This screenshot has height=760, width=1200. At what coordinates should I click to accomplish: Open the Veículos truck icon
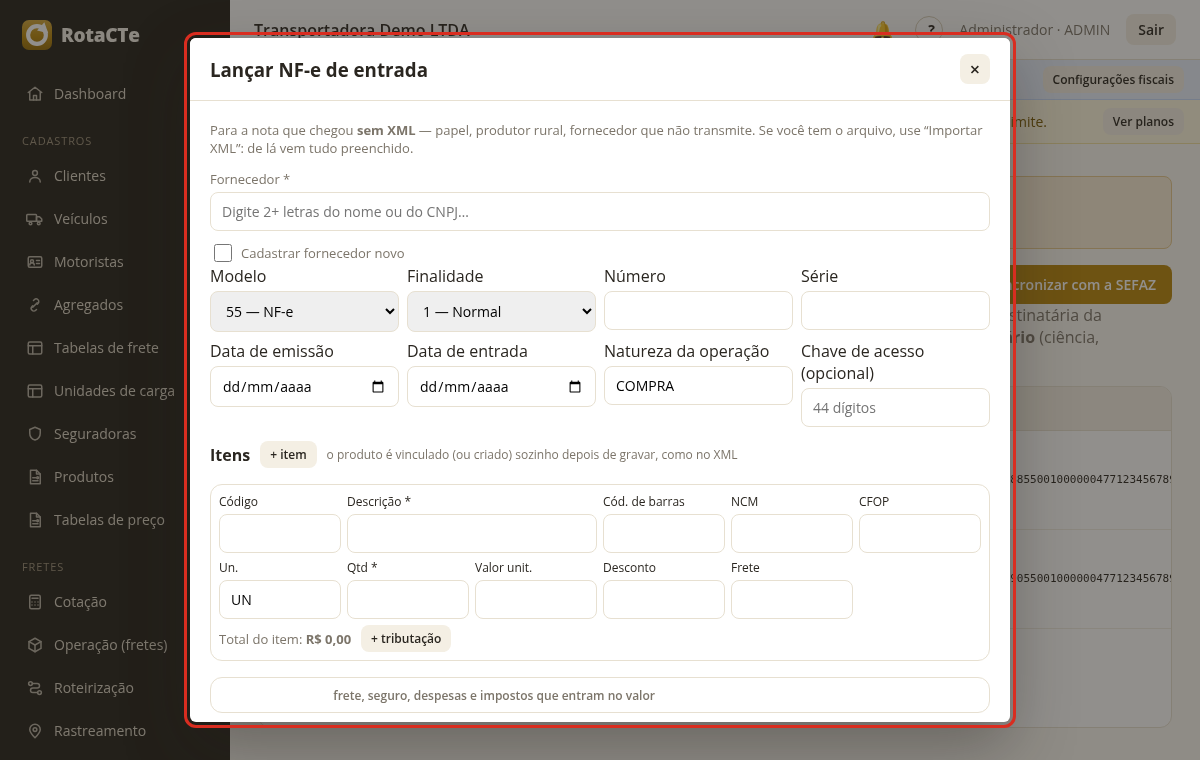tap(35, 219)
